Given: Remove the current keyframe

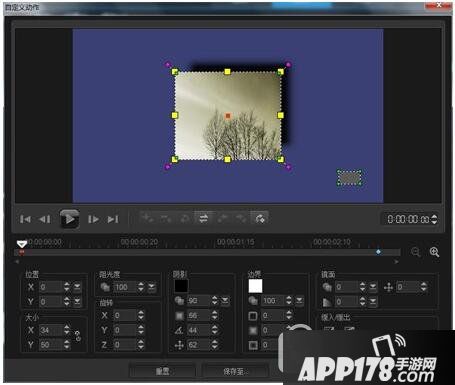Looking at the screenshot, I should click(x=166, y=218).
